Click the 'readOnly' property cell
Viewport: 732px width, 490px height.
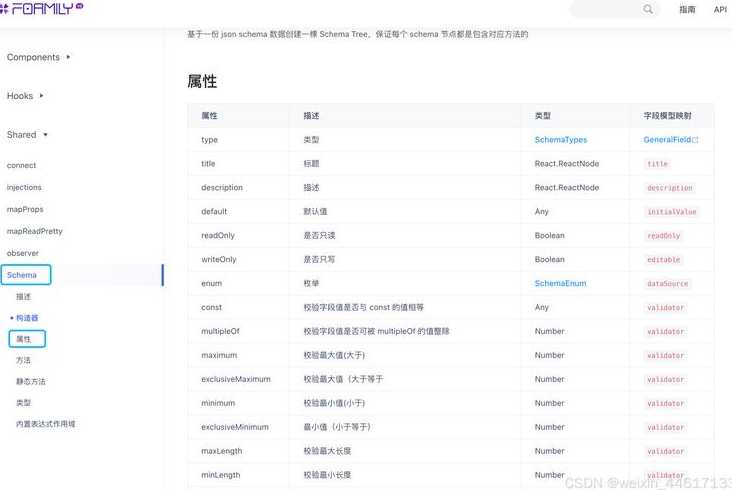tap(239, 235)
